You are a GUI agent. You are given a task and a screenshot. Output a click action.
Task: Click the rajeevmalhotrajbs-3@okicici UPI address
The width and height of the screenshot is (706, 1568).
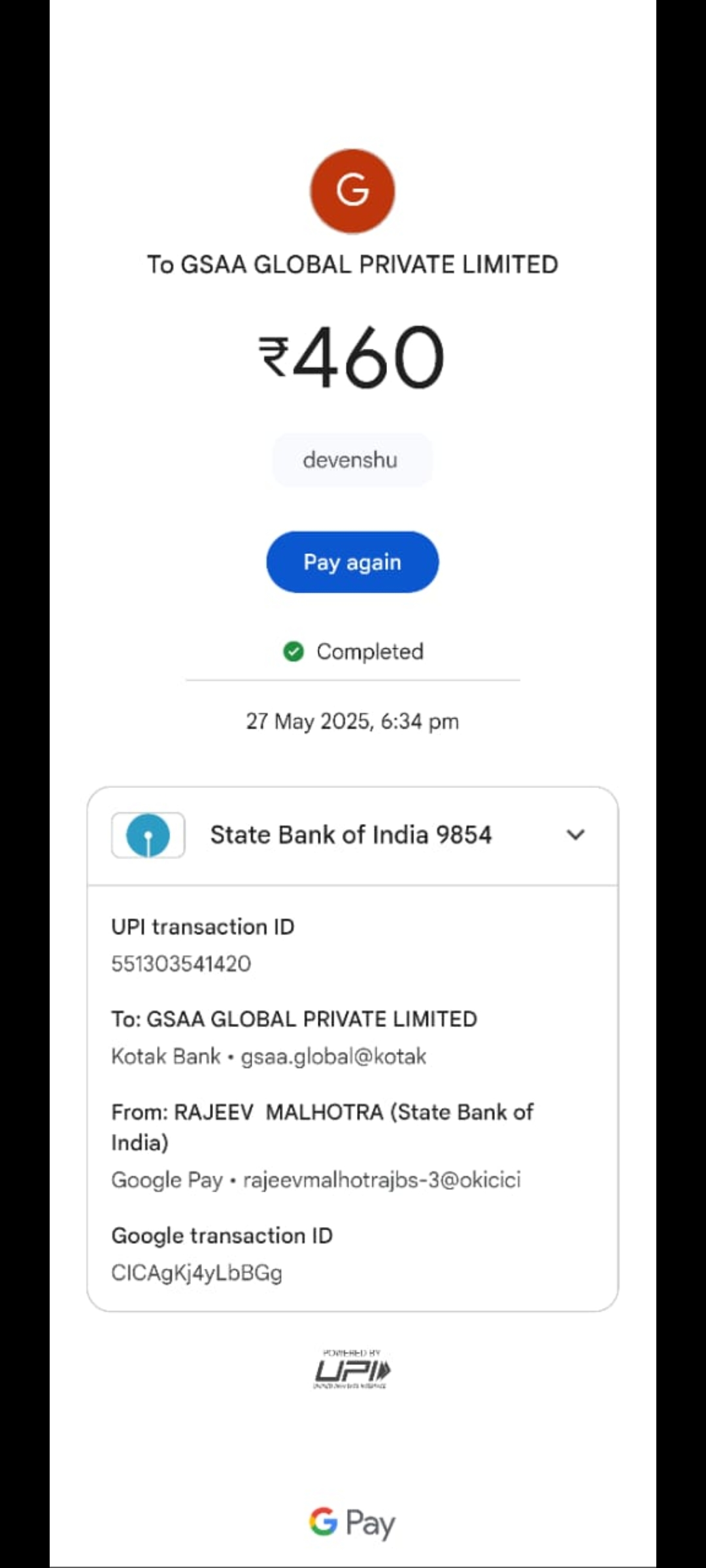(x=382, y=1180)
